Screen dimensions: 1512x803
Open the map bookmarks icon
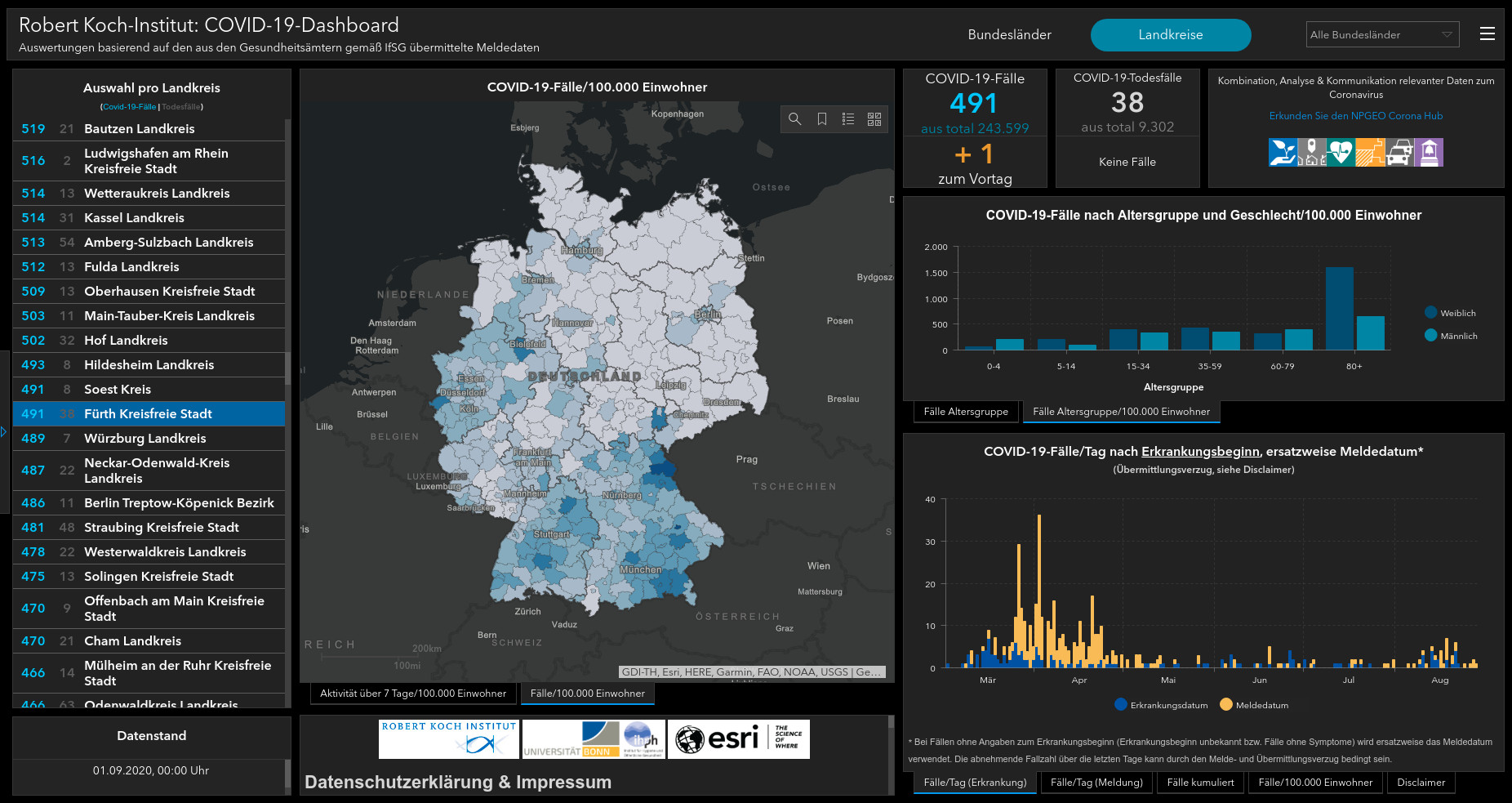[x=822, y=119]
